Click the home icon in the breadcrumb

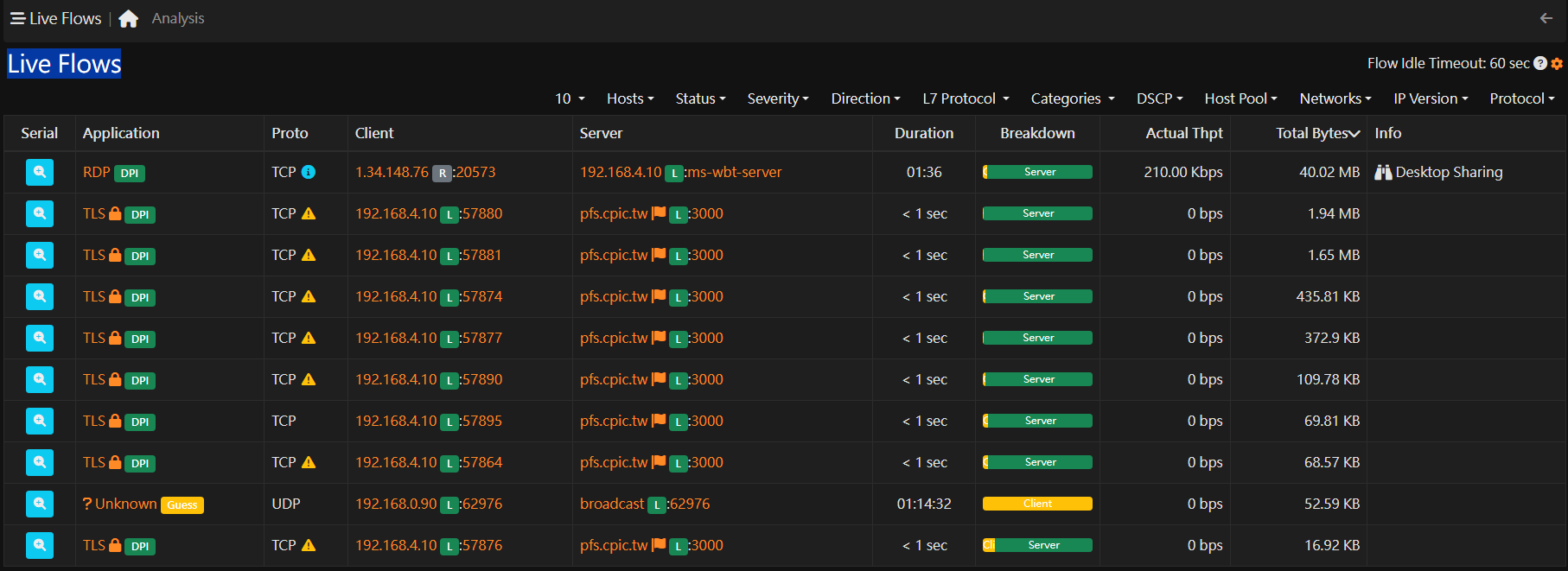click(x=129, y=19)
